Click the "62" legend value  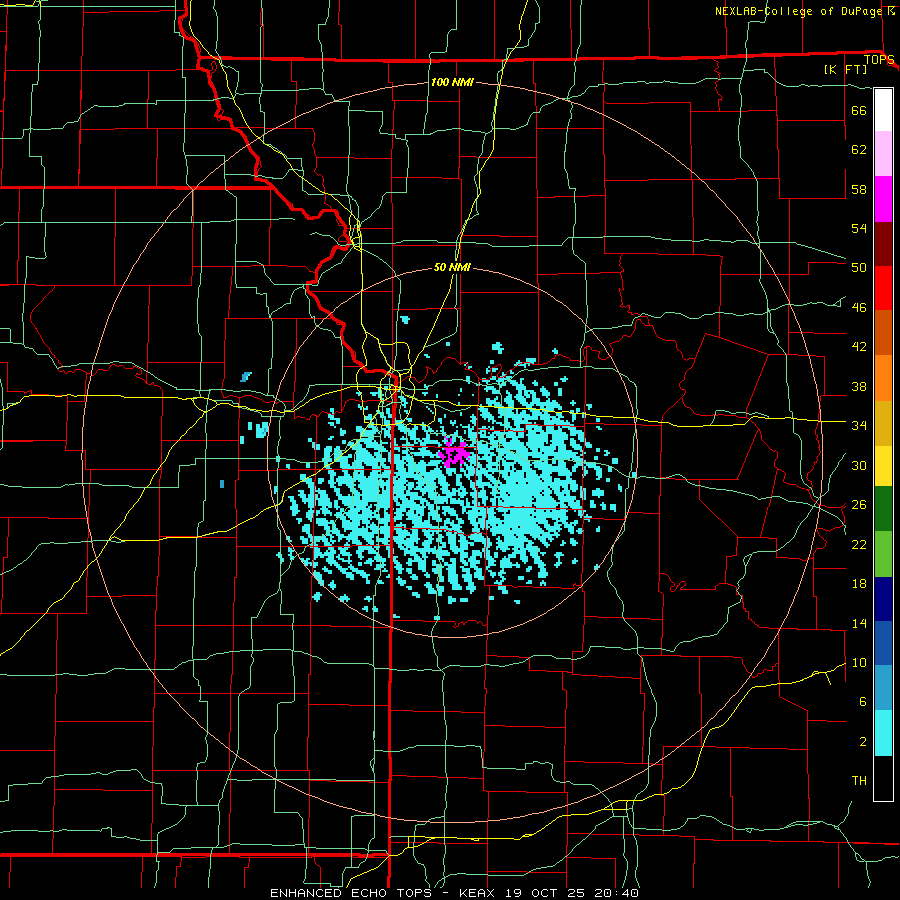pyautogui.click(x=859, y=150)
